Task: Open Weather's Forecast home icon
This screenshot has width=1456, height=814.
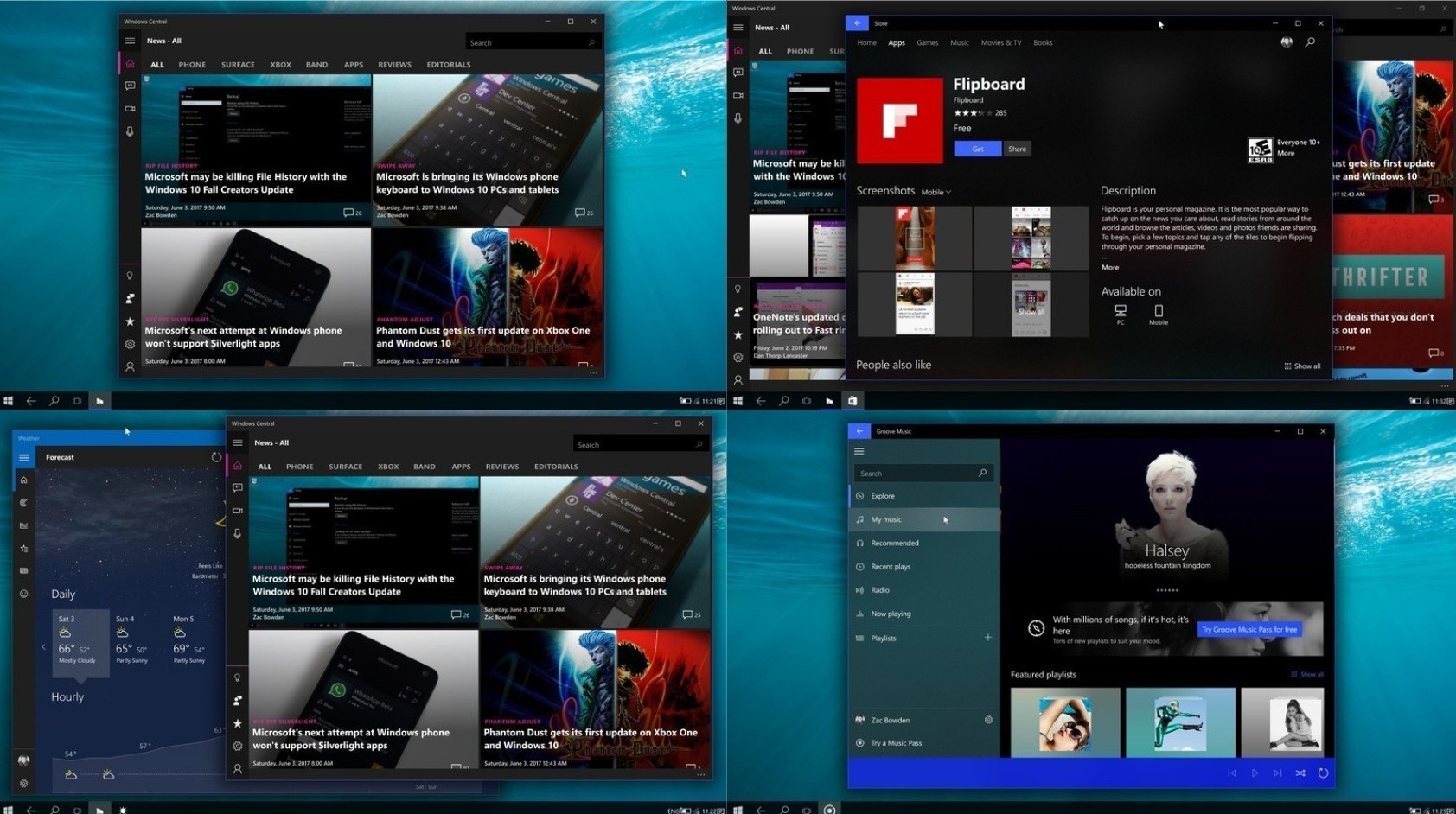Action: (x=24, y=480)
